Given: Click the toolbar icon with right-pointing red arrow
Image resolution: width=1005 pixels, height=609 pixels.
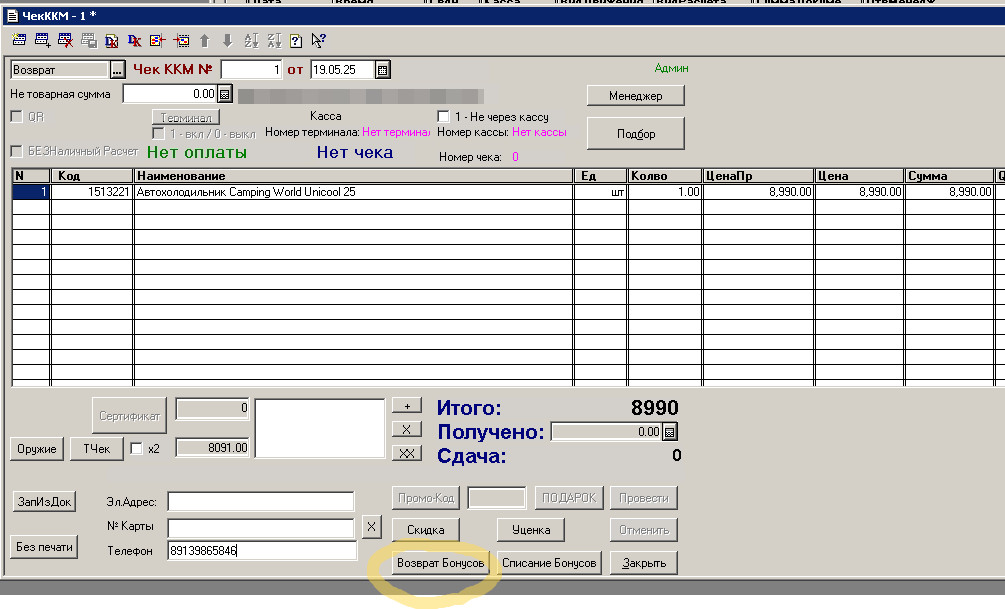Looking at the screenshot, I should click(x=181, y=40).
